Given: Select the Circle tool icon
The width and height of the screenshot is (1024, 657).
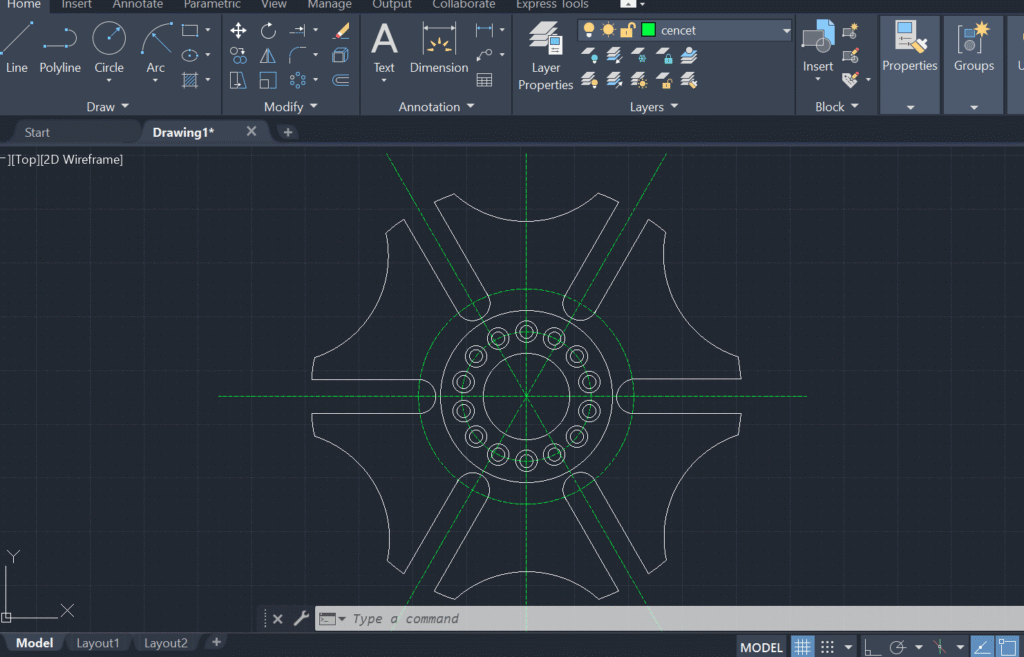Looking at the screenshot, I should [109, 38].
